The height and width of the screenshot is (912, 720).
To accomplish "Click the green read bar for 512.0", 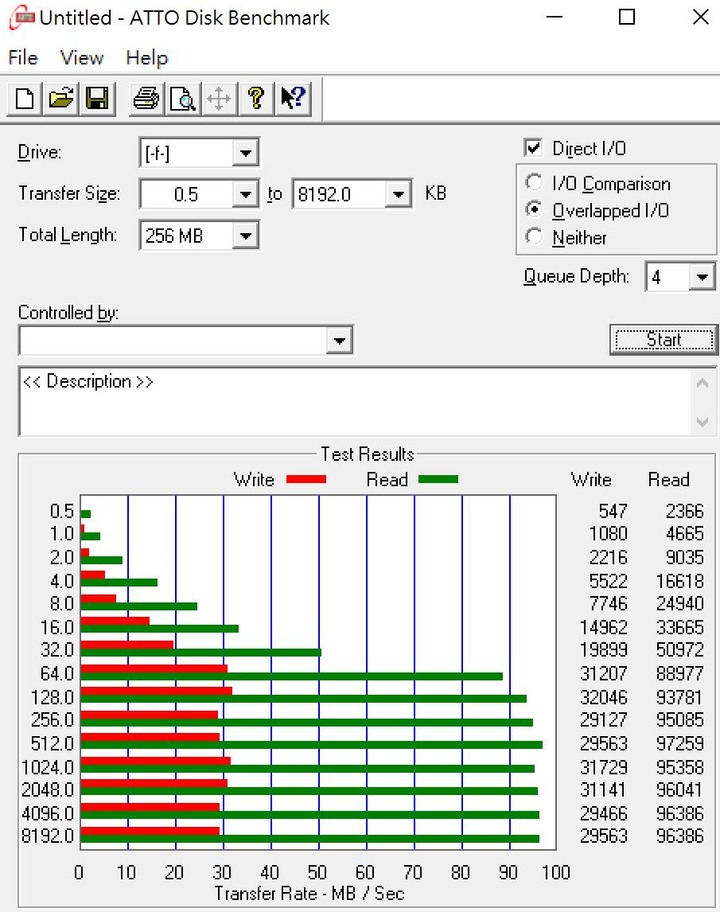I will coord(312,745).
